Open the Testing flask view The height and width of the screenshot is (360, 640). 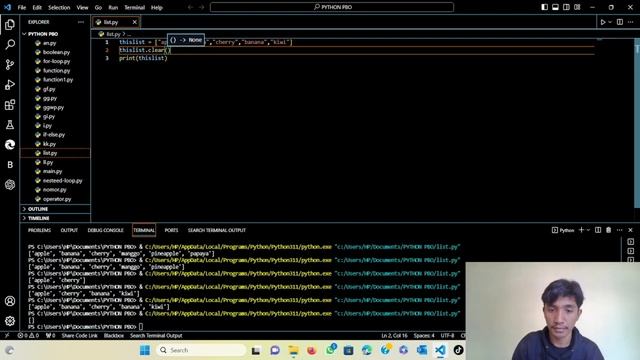coord(10,125)
